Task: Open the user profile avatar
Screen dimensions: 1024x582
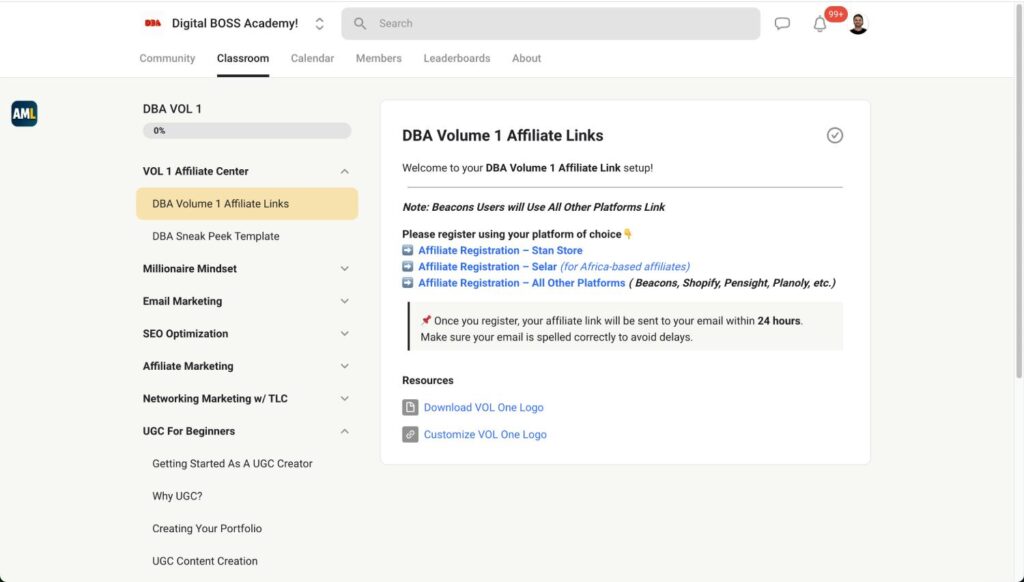Action: [858, 24]
